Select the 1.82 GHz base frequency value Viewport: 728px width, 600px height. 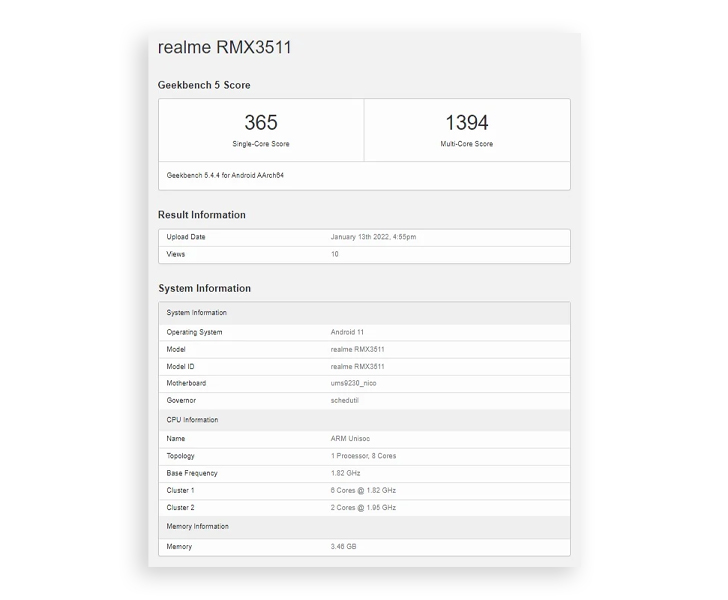coord(345,473)
